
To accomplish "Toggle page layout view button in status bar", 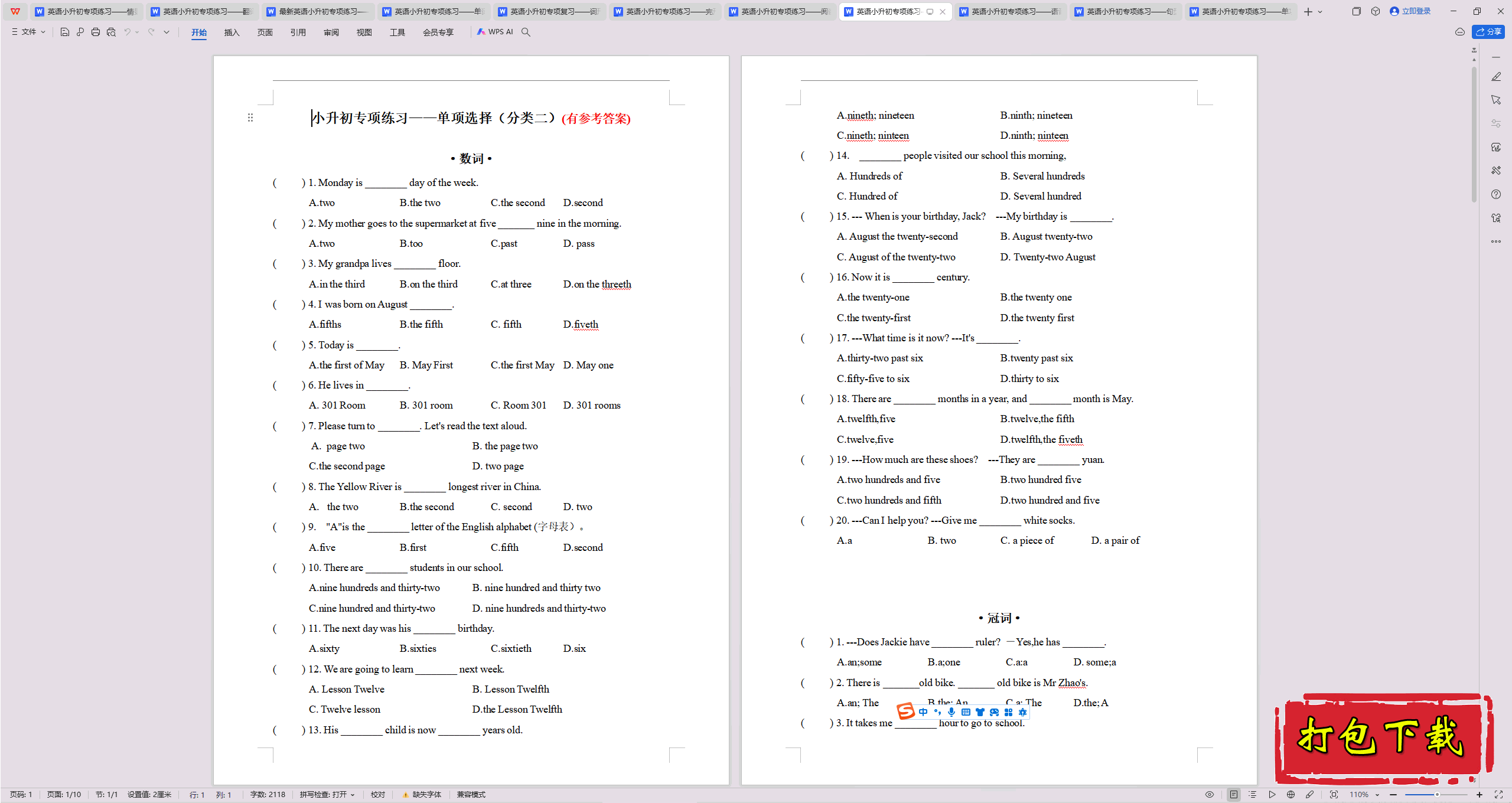I will (1234, 795).
